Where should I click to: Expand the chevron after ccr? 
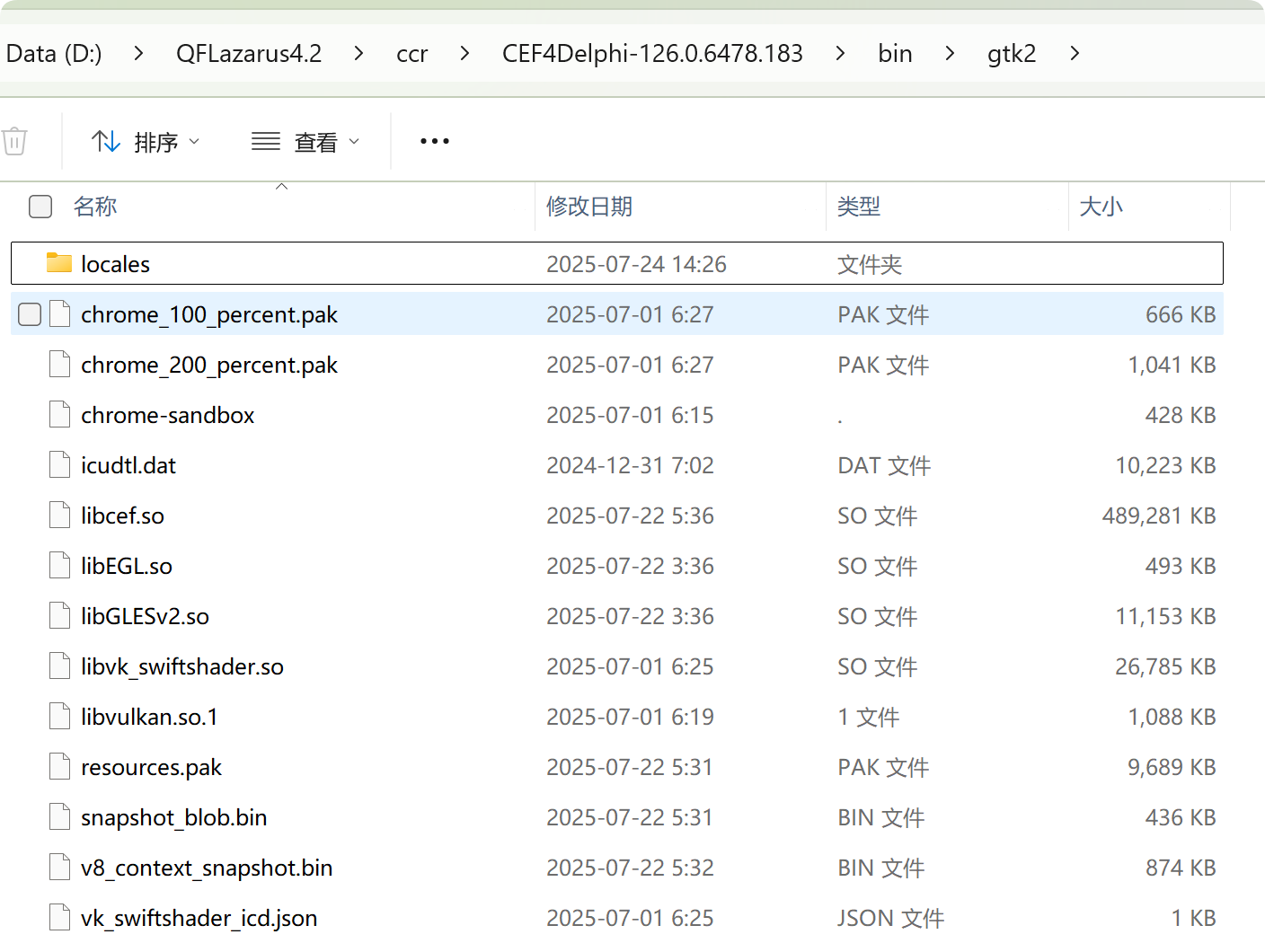[464, 54]
